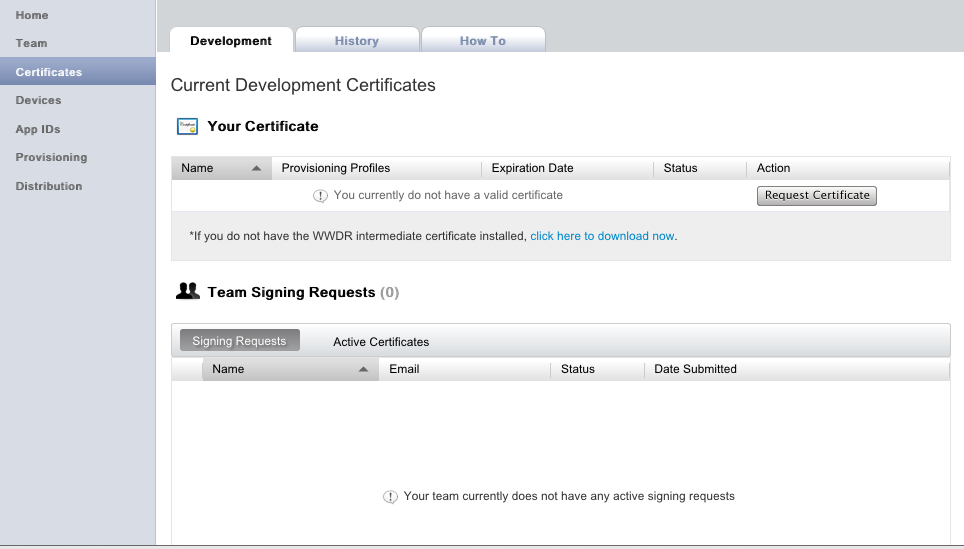
Task: Click Provisioning Profiles column header
Action: click(376, 168)
